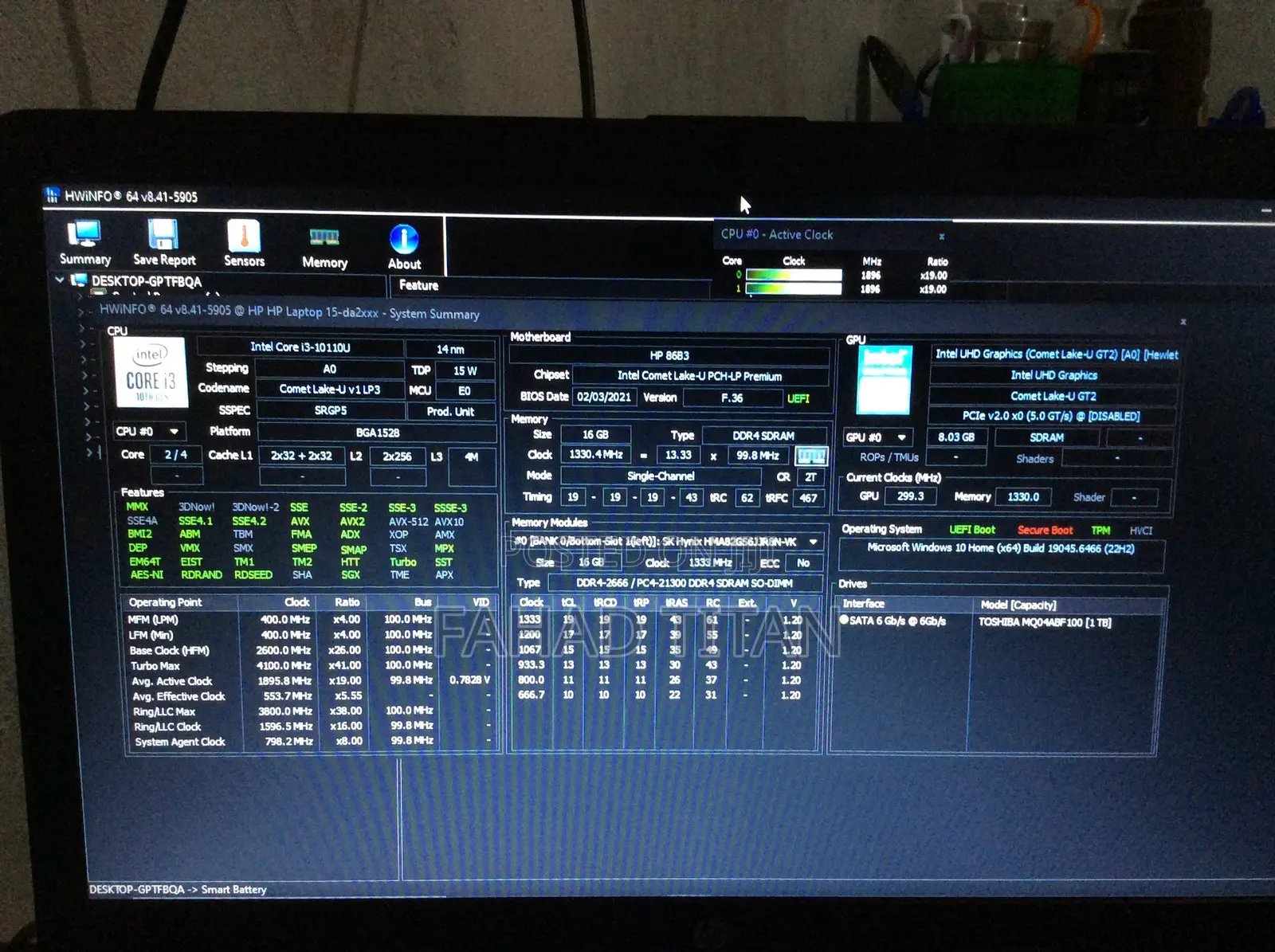
Task: Click the System Agent Clock row
Action: 309,742
